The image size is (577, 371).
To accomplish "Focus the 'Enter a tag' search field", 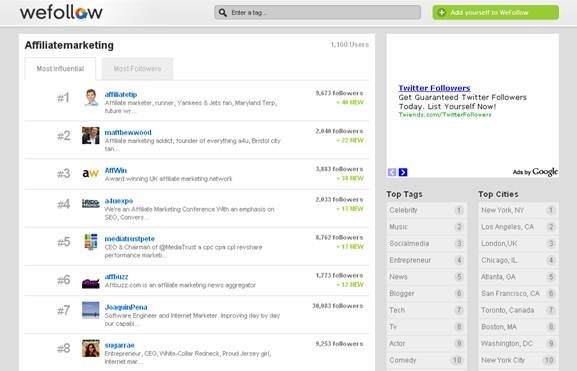I will click(317, 13).
